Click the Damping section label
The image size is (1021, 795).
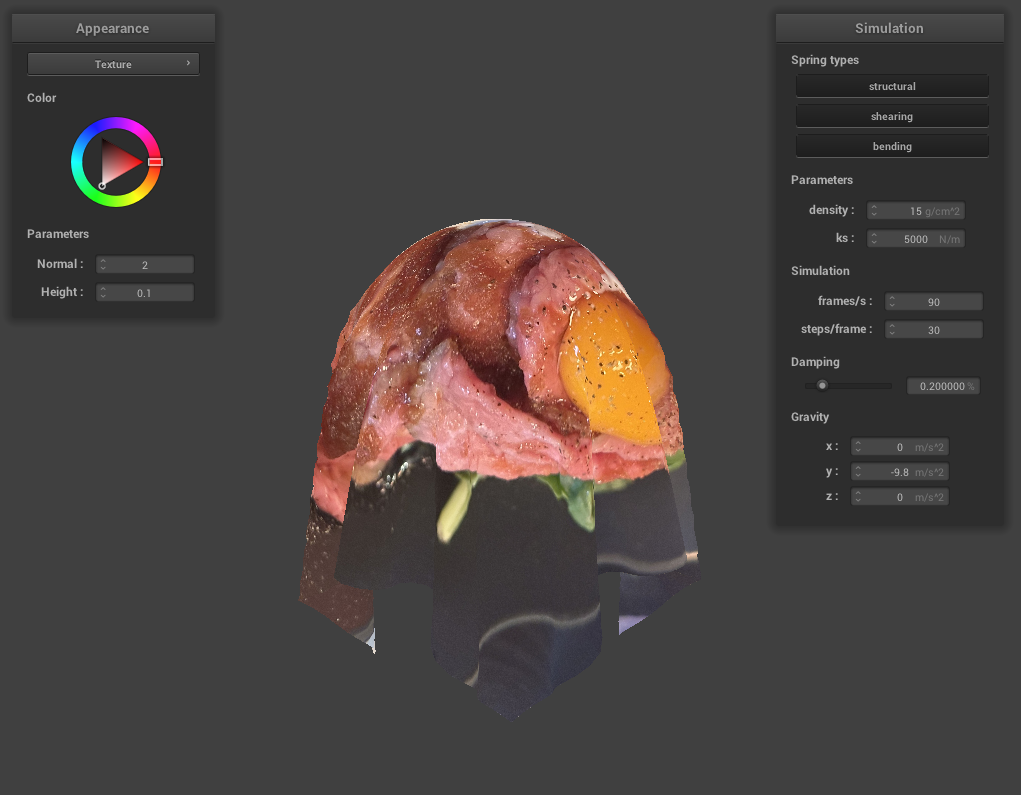coord(815,362)
